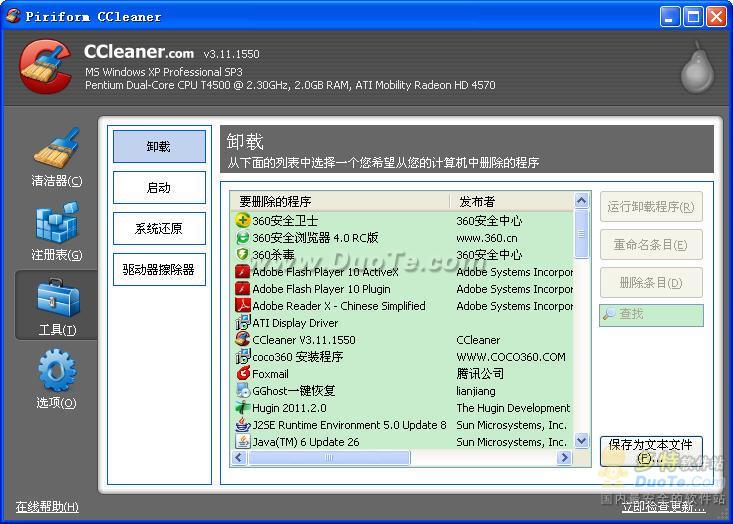The image size is (733, 524).
Task: Click the vertical scrollbar down arrow
Action: pos(582,440)
